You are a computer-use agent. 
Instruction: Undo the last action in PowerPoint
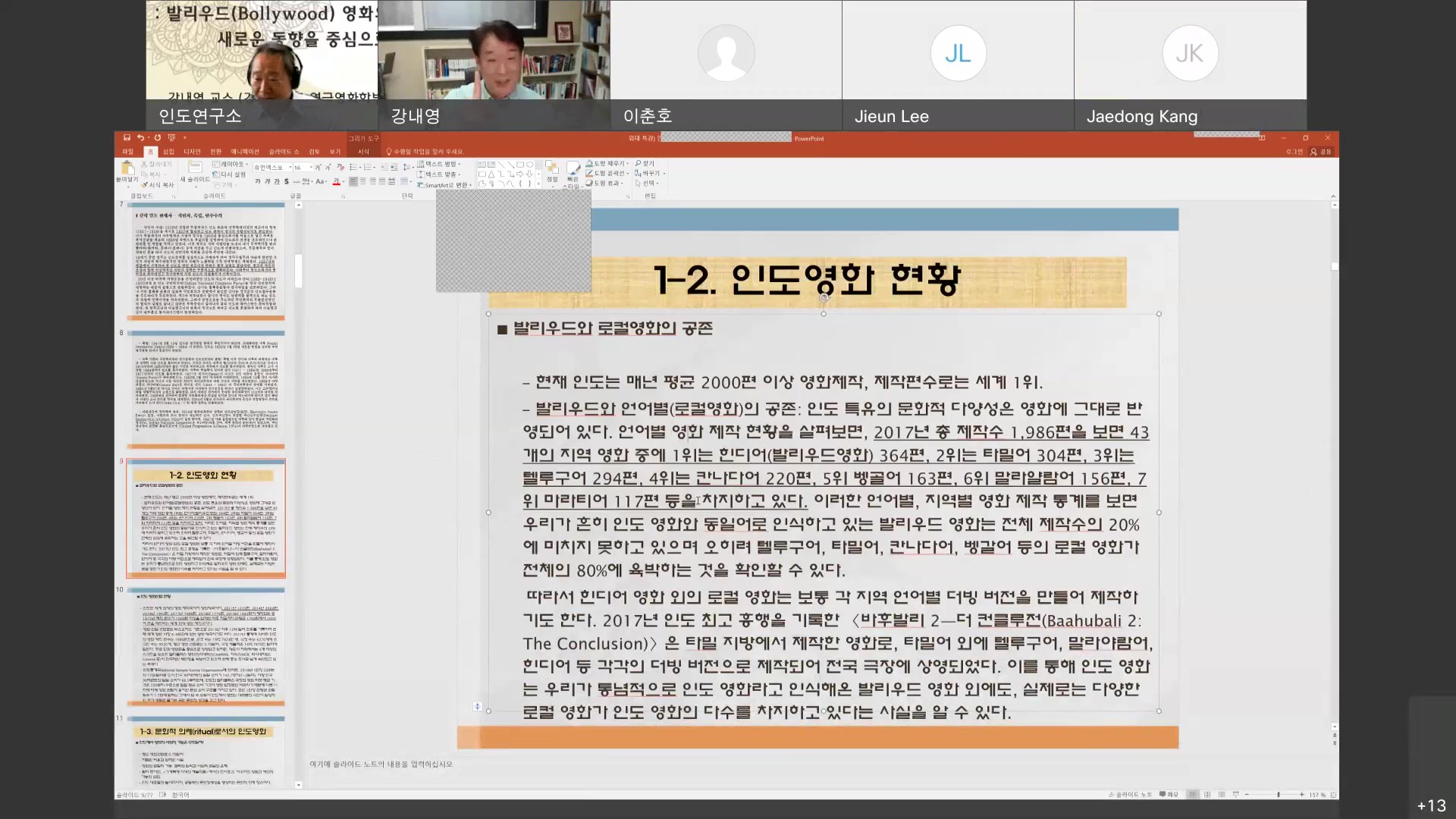point(140,137)
